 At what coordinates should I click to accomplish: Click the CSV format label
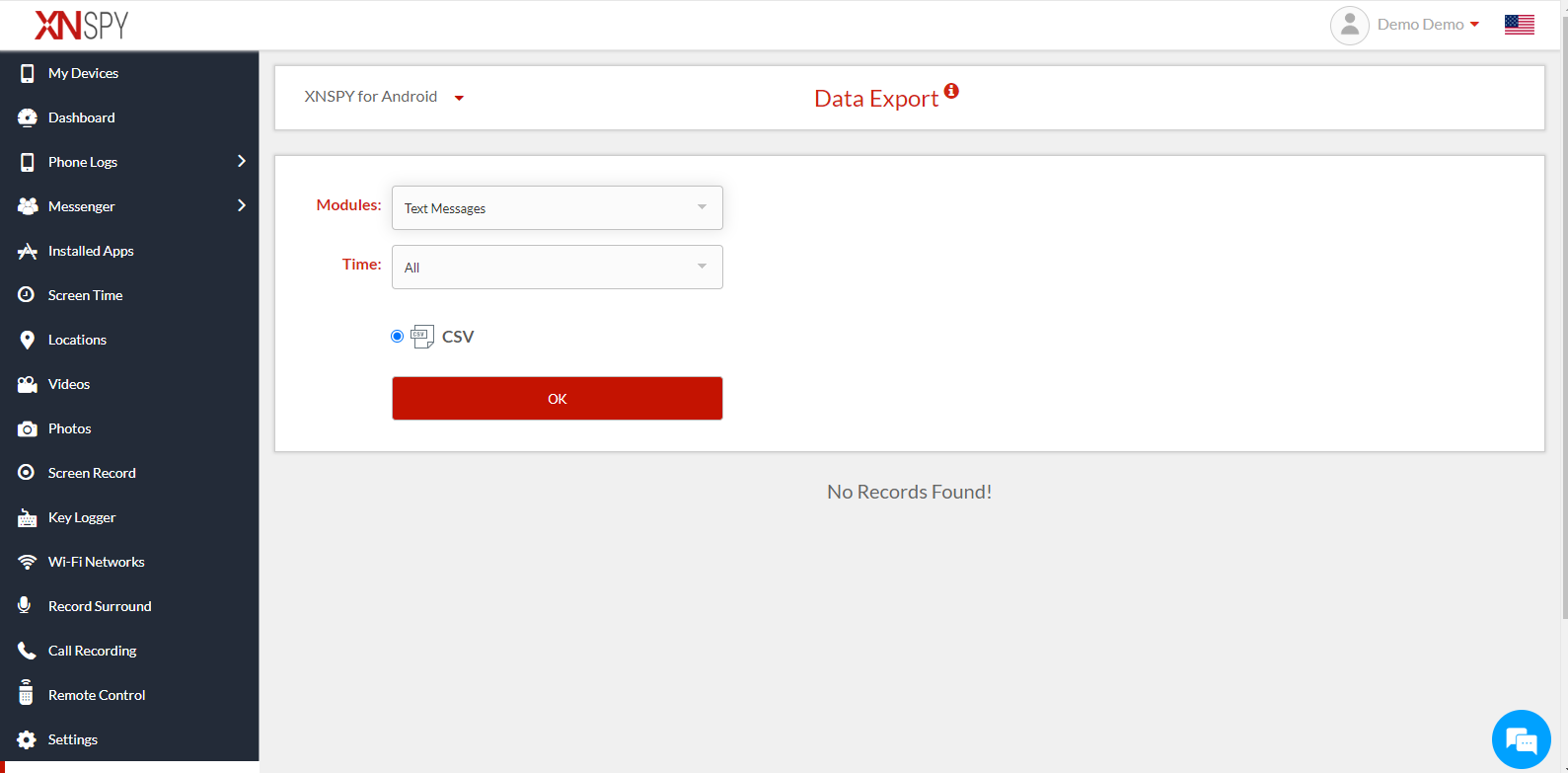click(458, 337)
